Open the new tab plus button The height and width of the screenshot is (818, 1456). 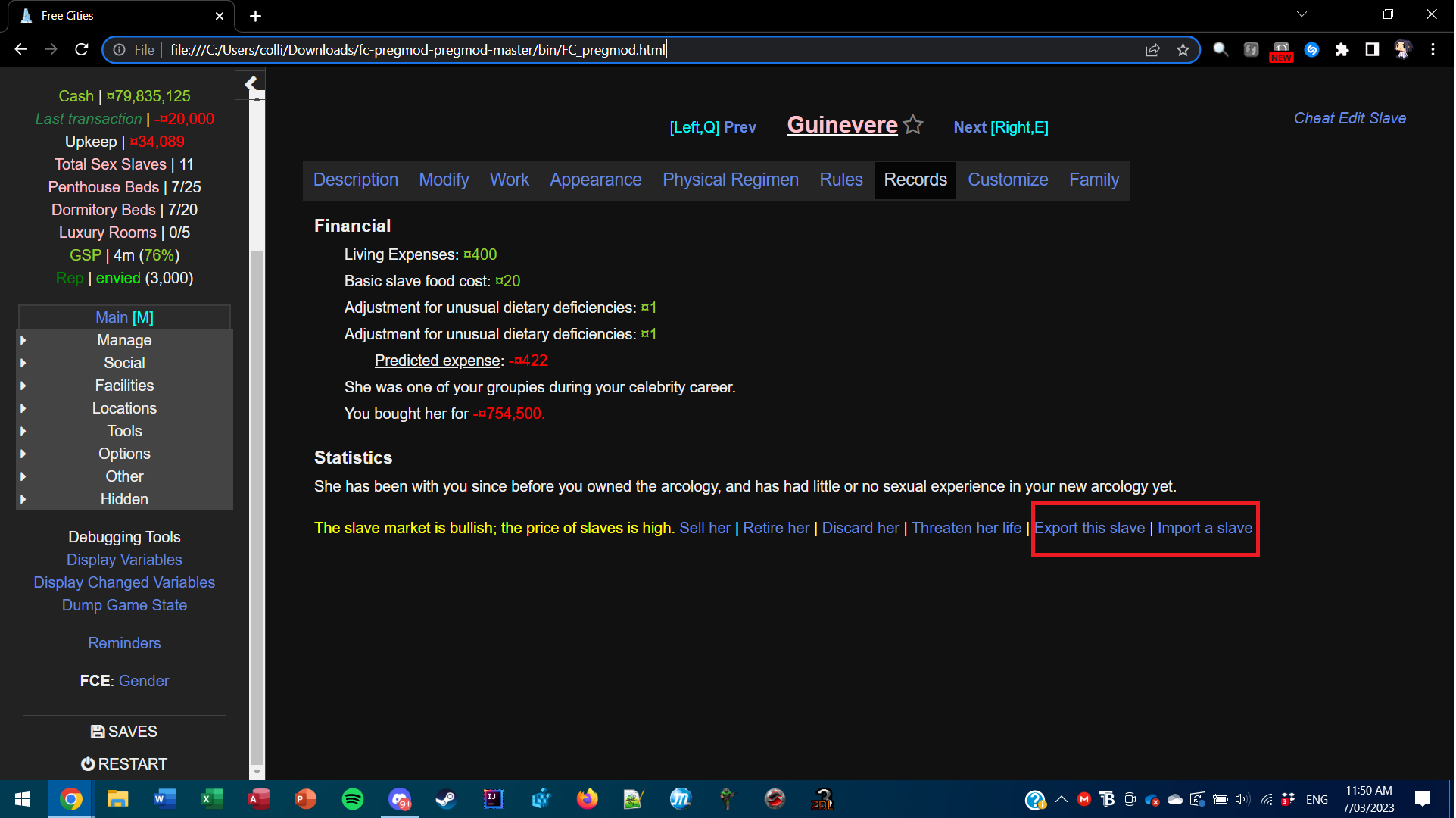(x=256, y=16)
